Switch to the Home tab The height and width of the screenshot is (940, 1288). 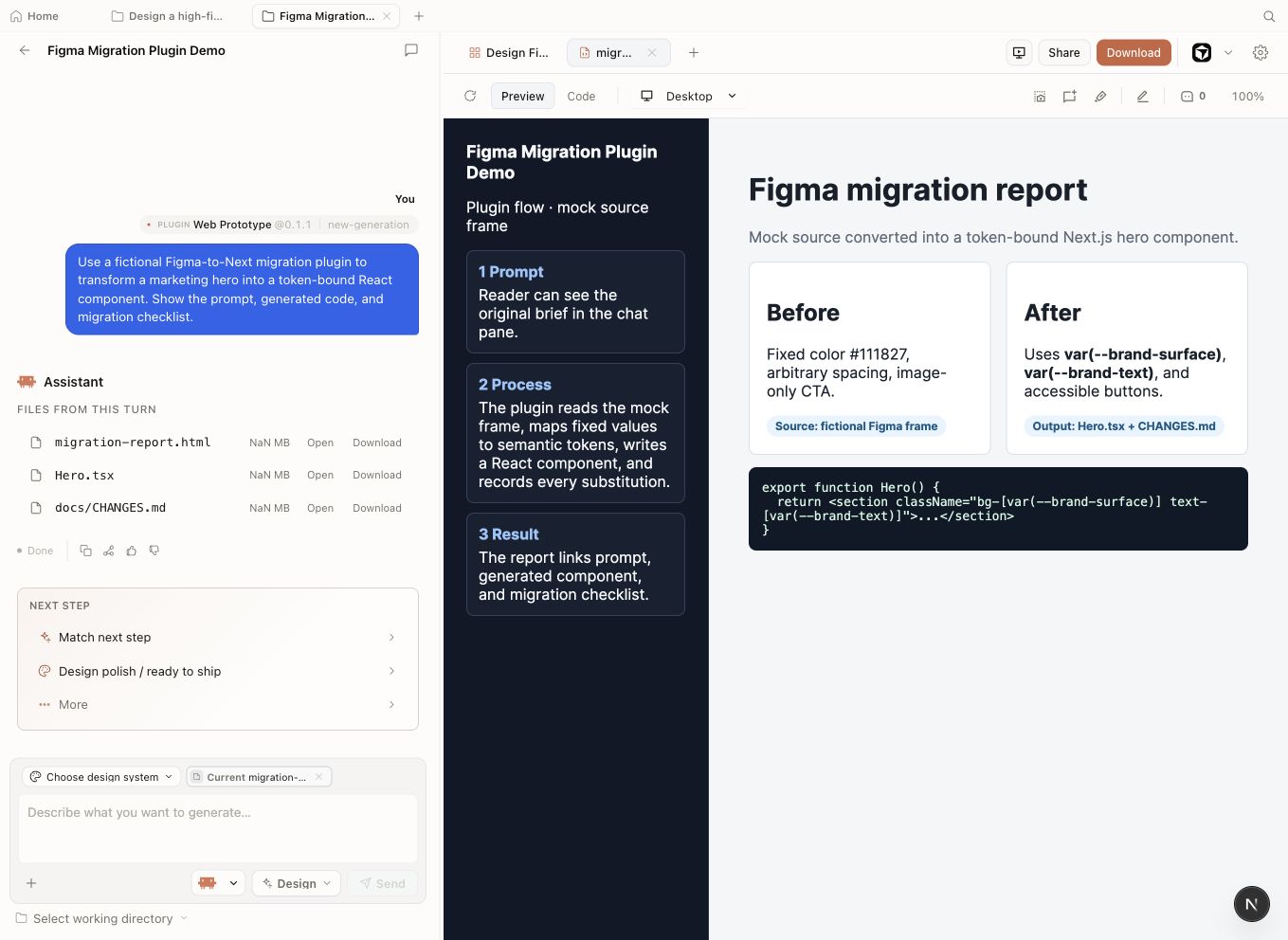click(x=34, y=16)
